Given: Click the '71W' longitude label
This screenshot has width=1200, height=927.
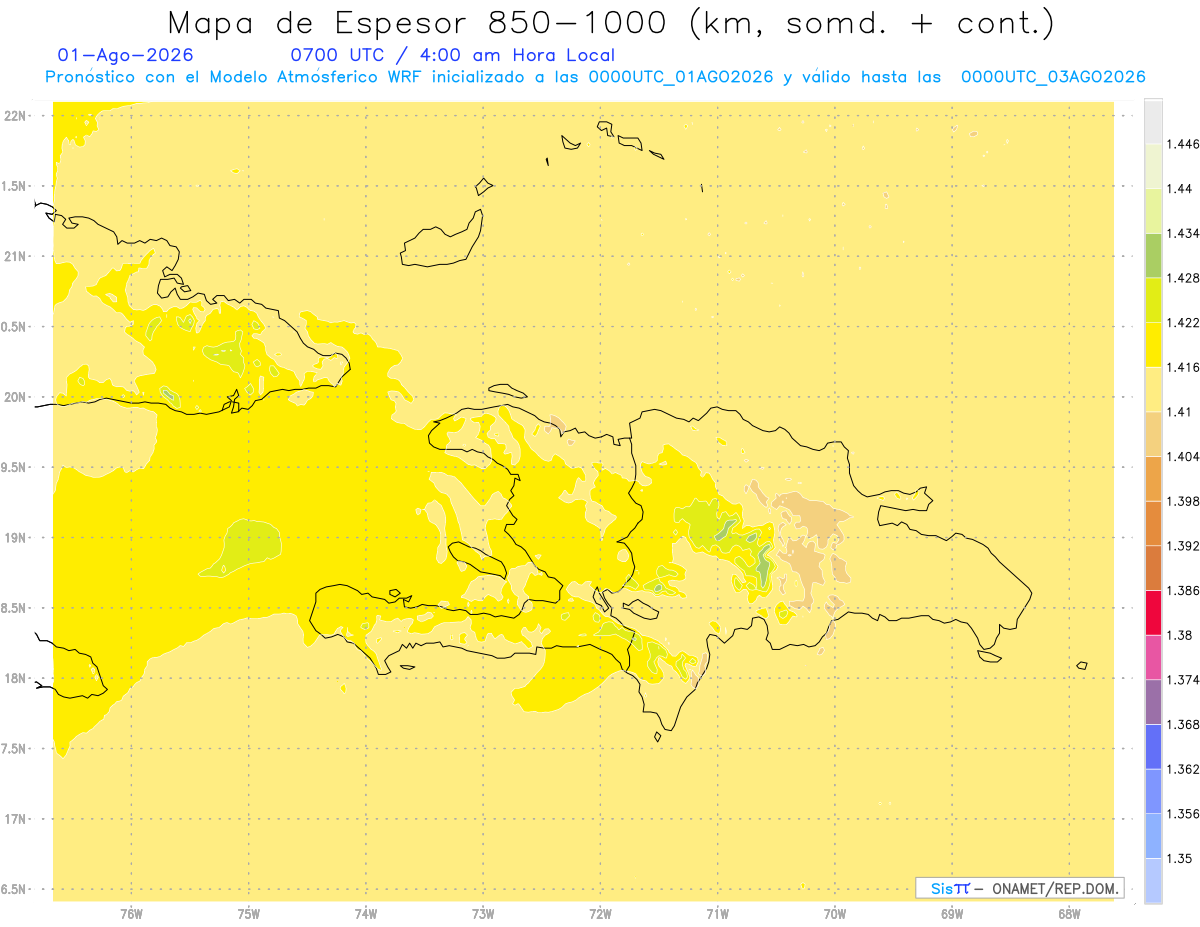Looking at the screenshot, I should tap(717, 913).
